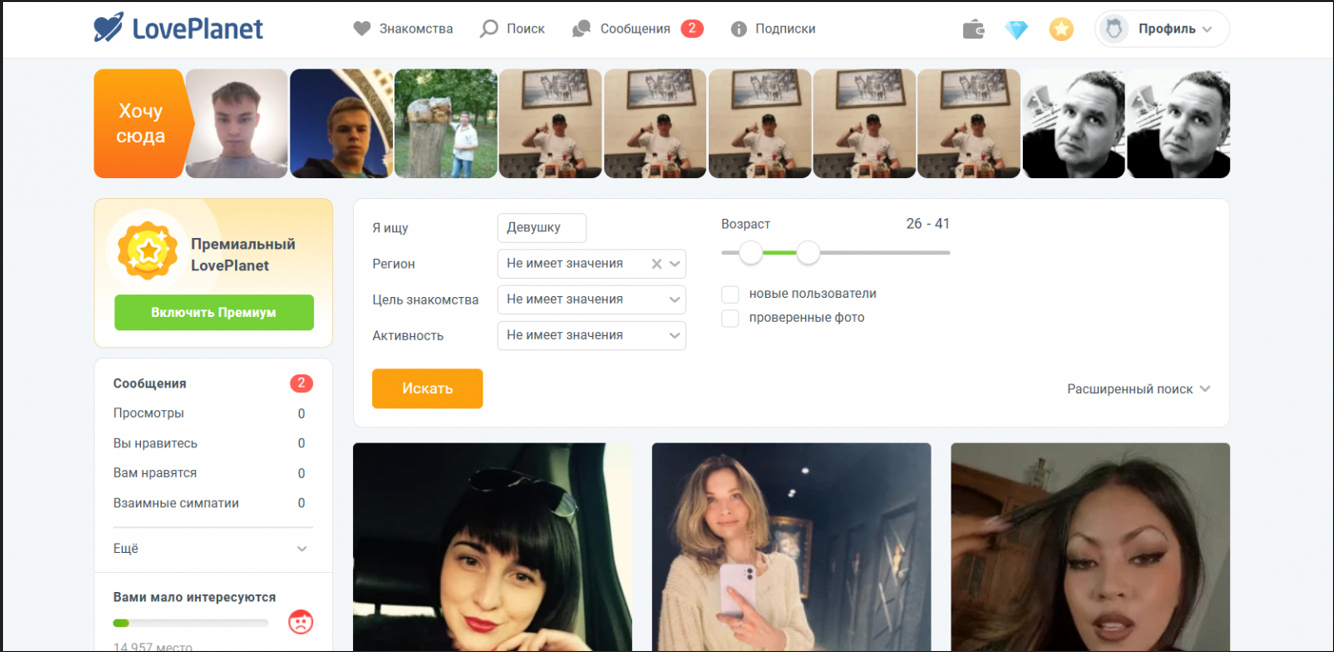The width and height of the screenshot is (1334, 652).
Task: Open the Цель знакомства dropdown
Action: tap(592, 299)
